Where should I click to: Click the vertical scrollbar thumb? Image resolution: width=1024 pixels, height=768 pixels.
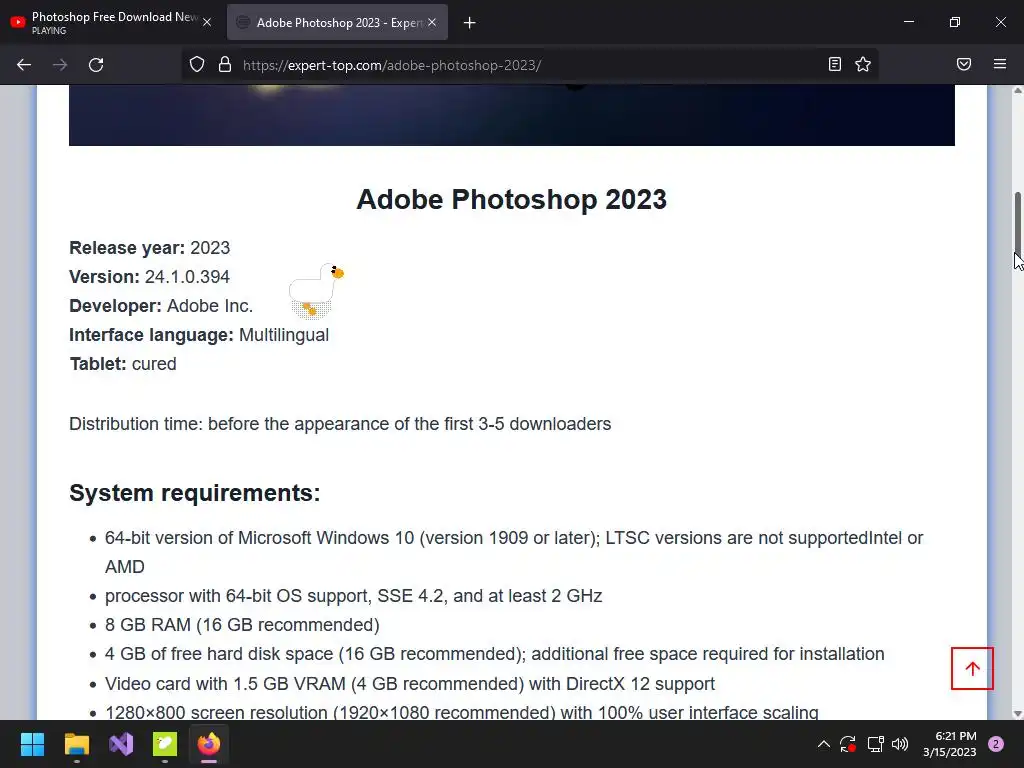[1017, 222]
